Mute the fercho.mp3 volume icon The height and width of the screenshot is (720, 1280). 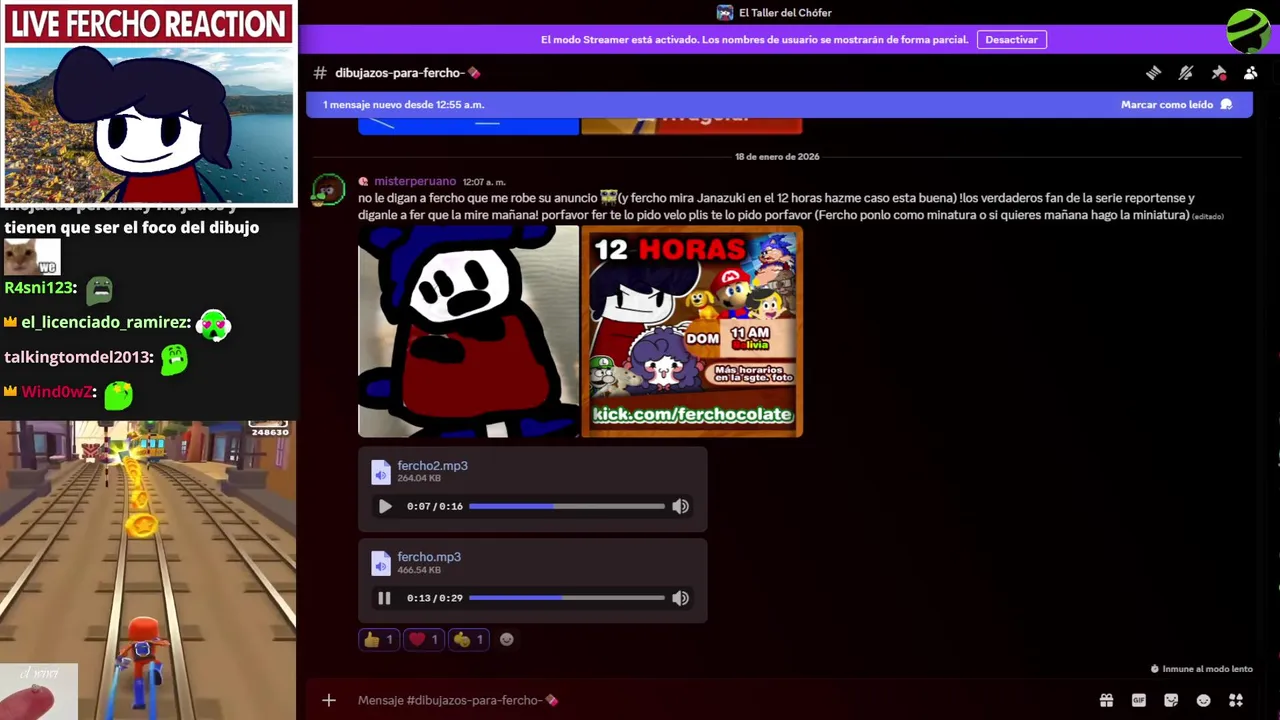point(680,598)
